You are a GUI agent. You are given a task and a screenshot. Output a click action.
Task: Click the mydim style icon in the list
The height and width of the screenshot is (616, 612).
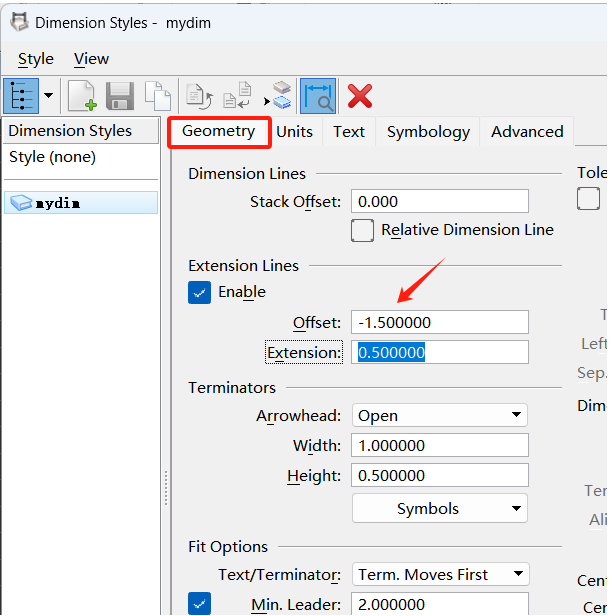click(21, 203)
